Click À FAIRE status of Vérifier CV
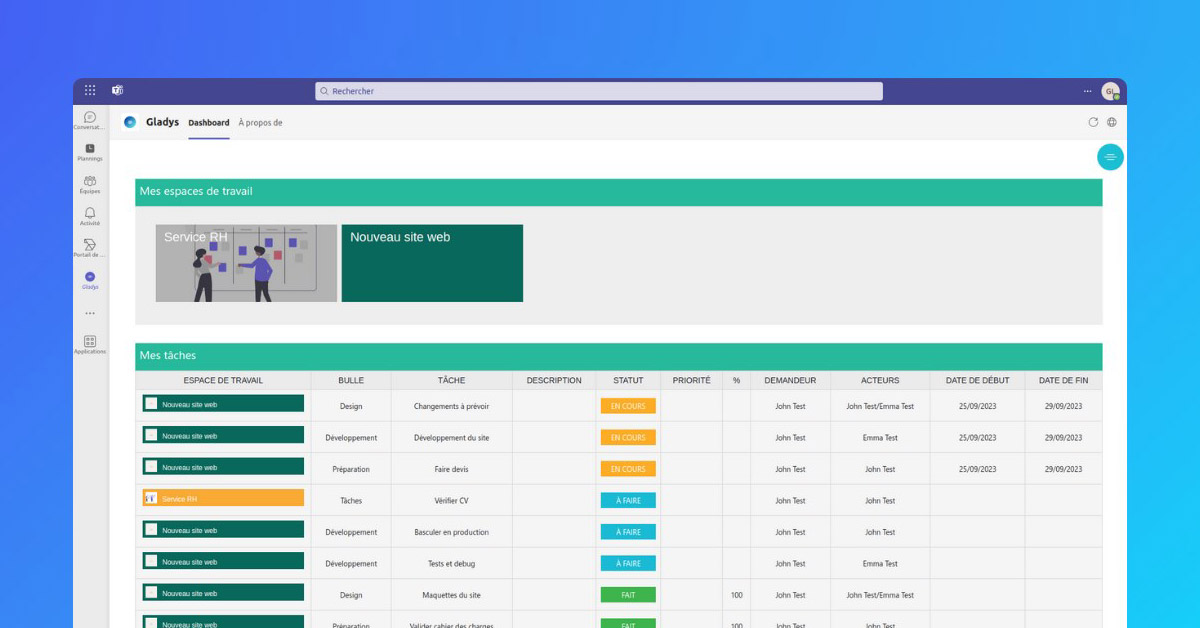Image resolution: width=1200 pixels, height=628 pixels. (x=628, y=500)
